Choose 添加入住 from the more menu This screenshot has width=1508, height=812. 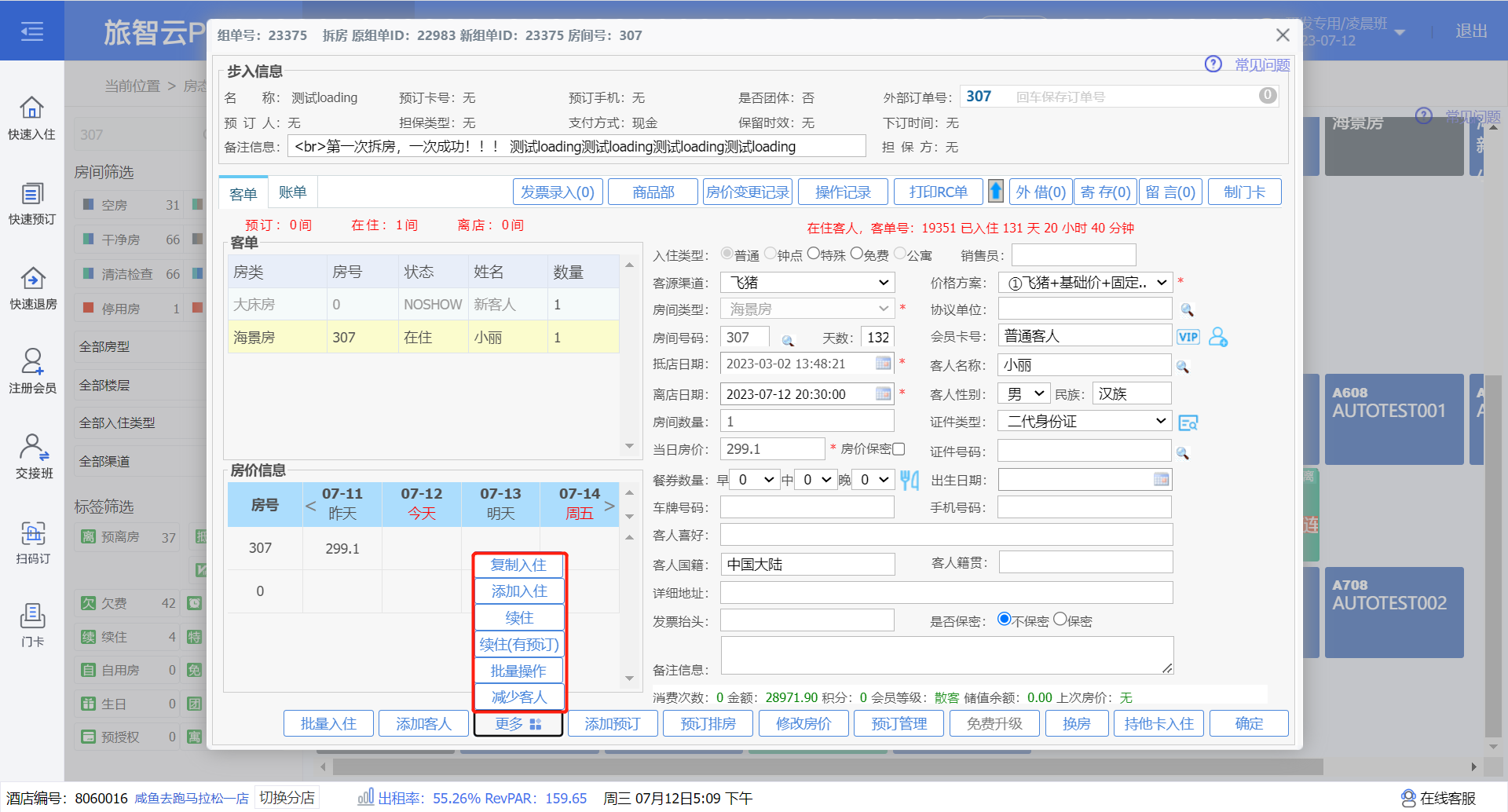pos(518,591)
